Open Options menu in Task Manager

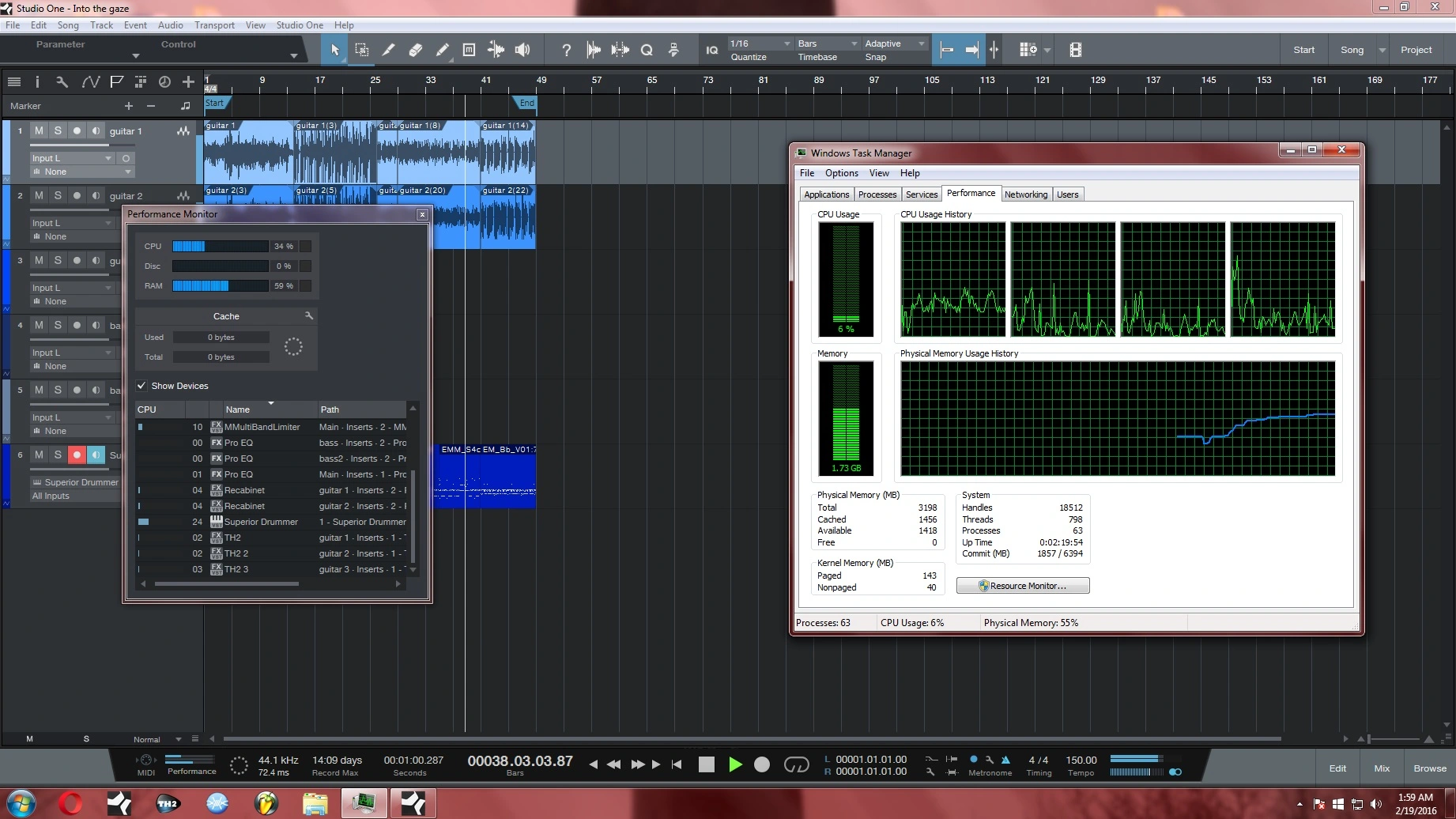(x=841, y=173)
